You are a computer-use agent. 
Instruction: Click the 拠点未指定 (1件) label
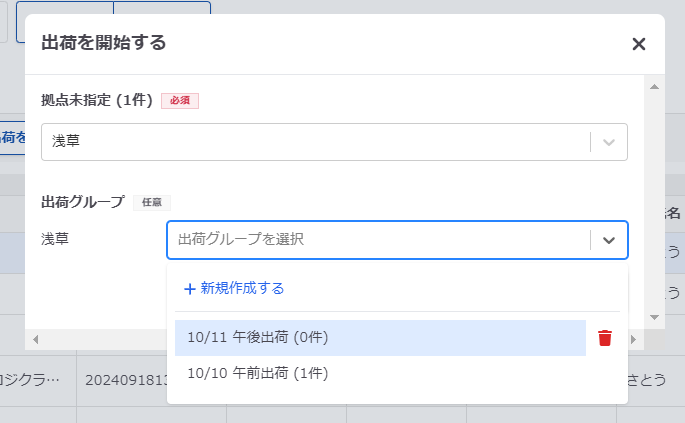(x=97, y=100)
